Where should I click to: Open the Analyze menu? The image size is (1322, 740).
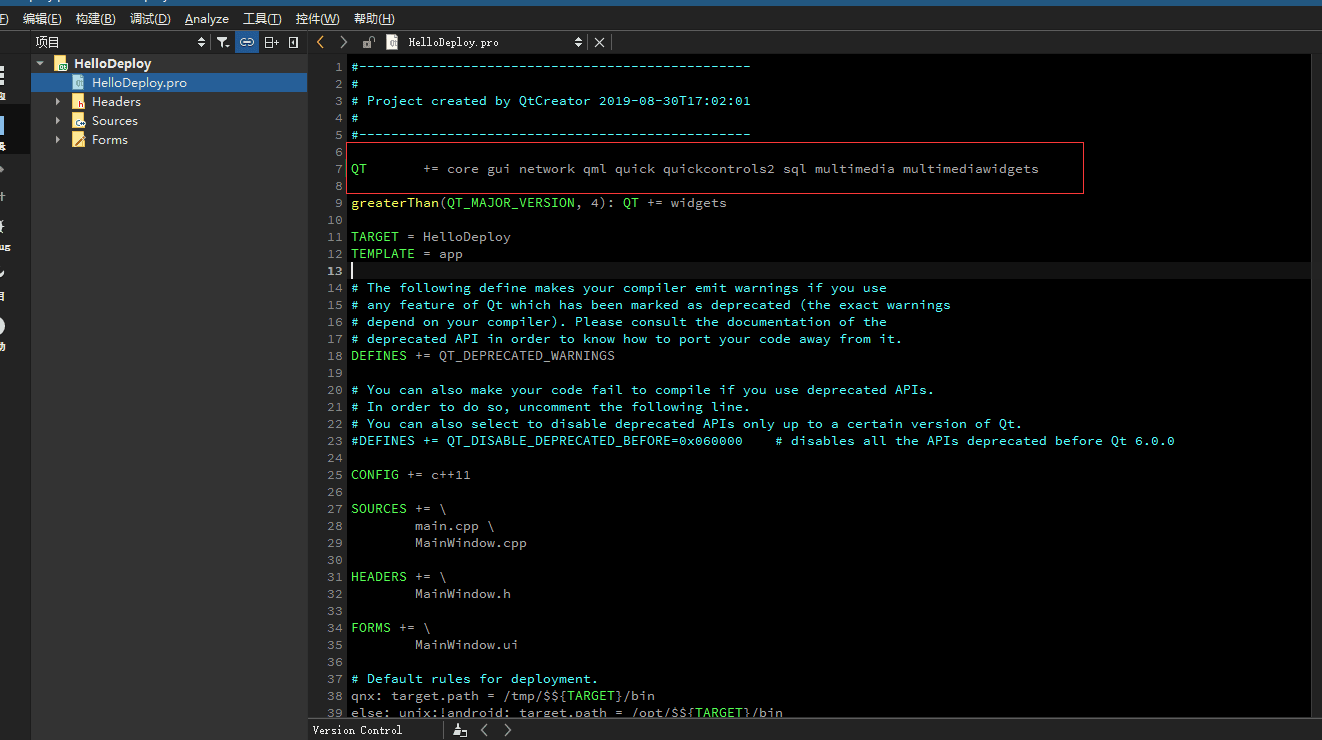tap(207, 19)
